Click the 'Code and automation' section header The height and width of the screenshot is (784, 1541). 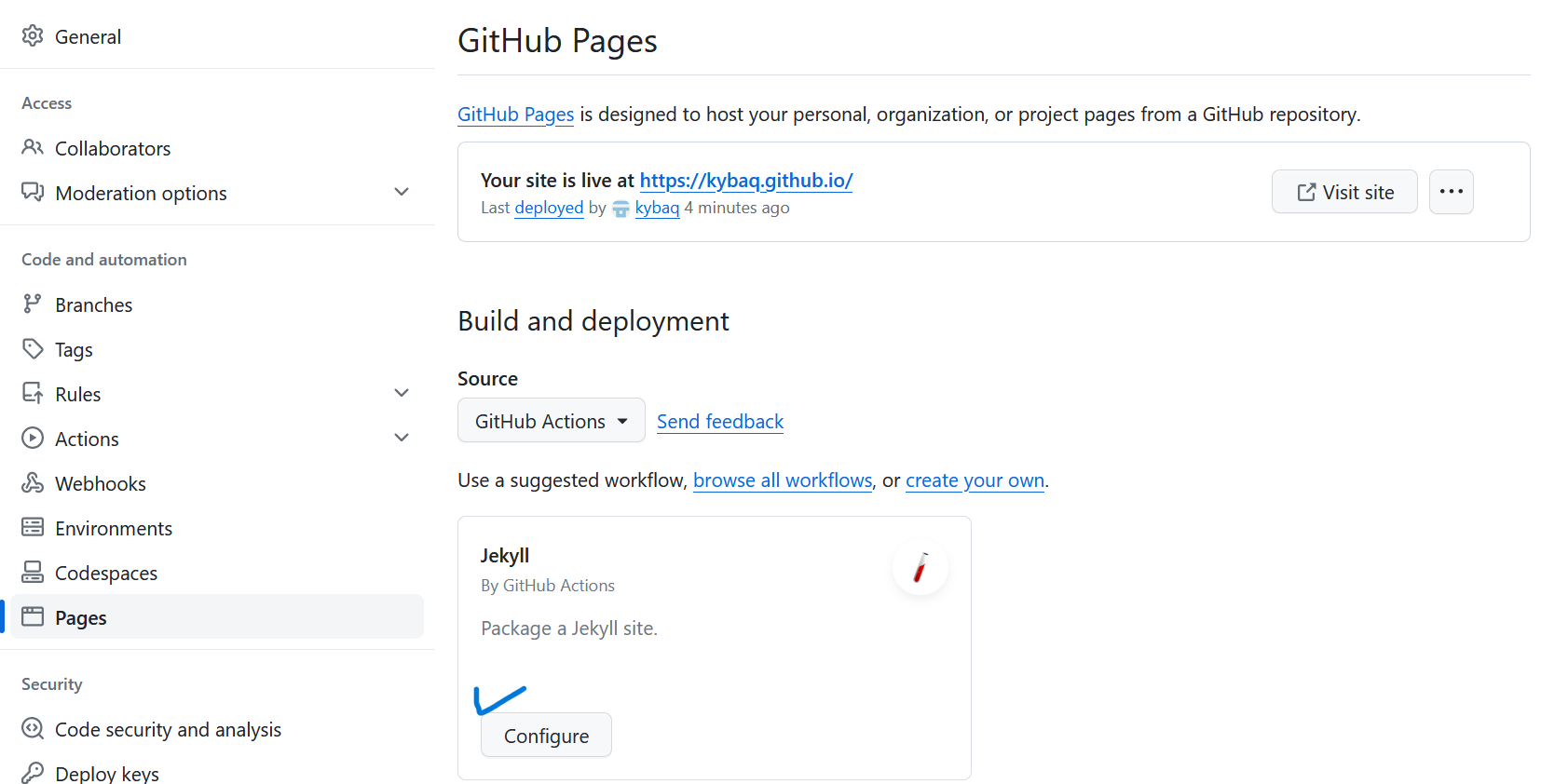coord(104,260)
